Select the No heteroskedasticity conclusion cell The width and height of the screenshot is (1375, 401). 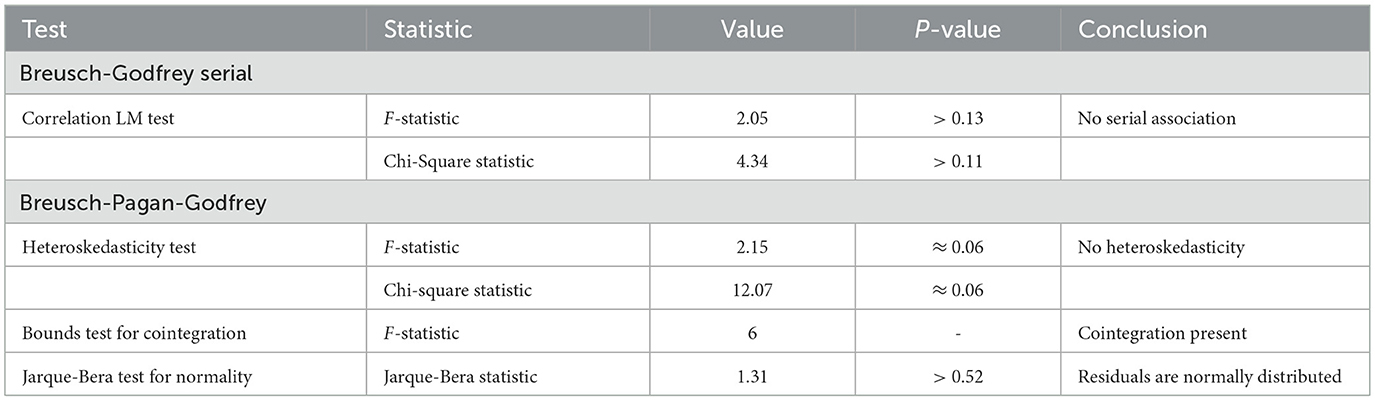coord(1161,247)
